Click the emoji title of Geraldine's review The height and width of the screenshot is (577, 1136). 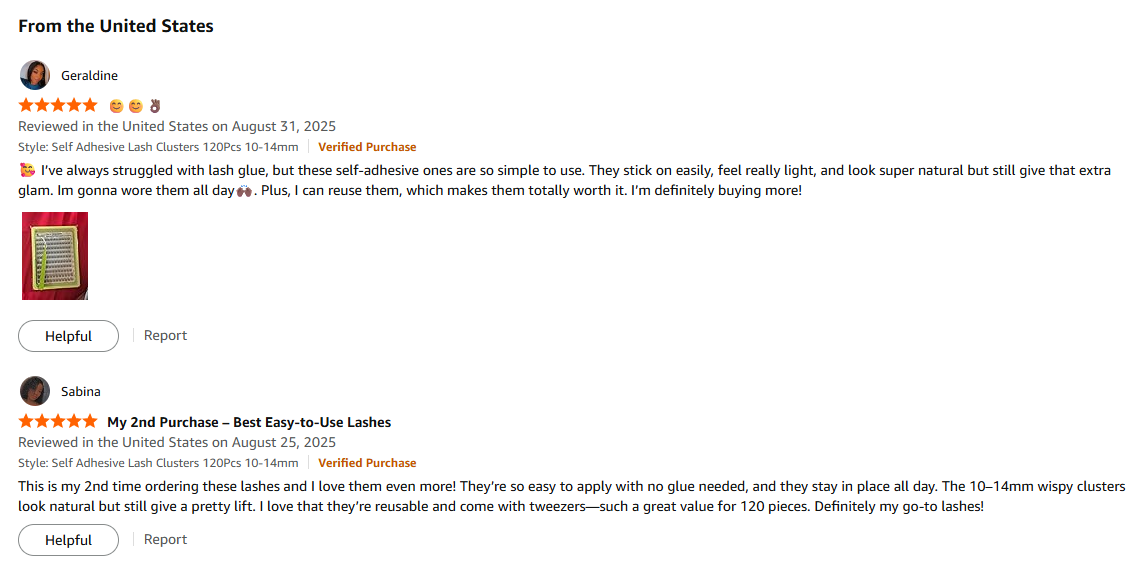(134, 105)
